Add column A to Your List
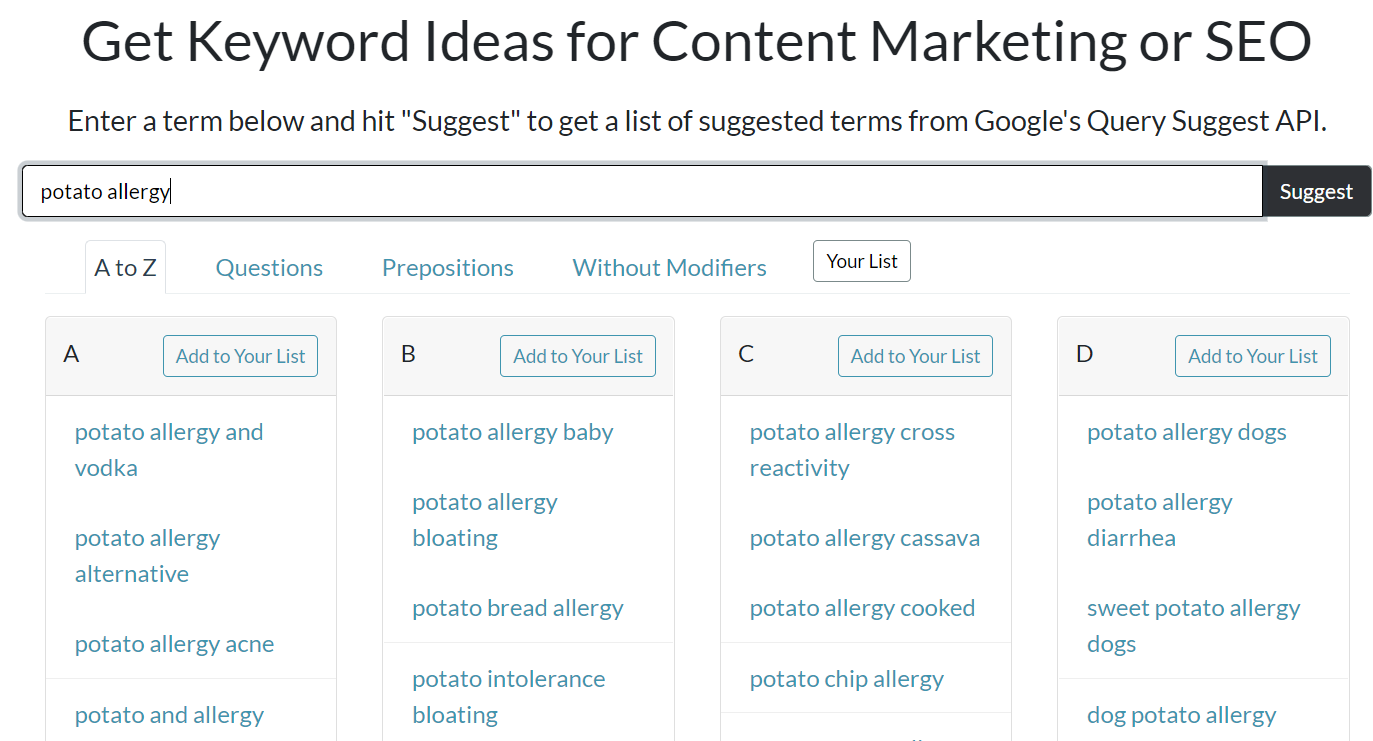The image size is (1373, 741). [240, 356]
